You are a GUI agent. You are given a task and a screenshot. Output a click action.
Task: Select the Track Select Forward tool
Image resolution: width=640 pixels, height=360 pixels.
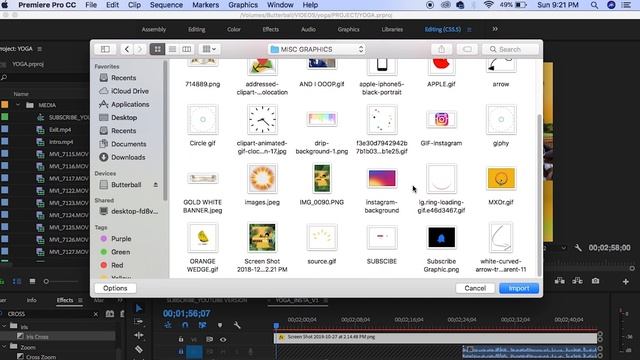pyautogui.click(x=139, y=322)
